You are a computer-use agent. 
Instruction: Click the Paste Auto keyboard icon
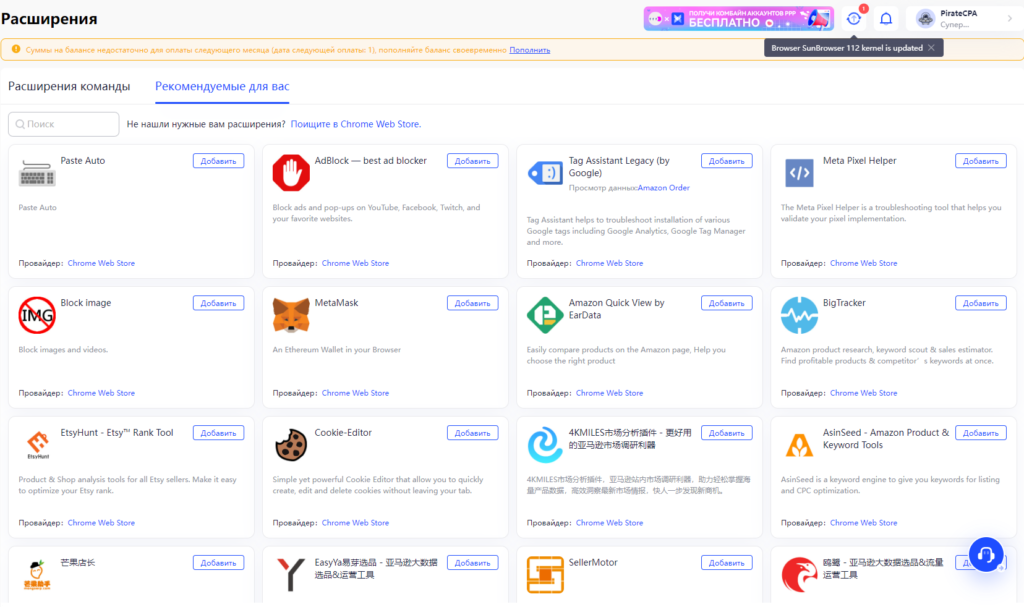pyautogui.click(x=37, y=173)
